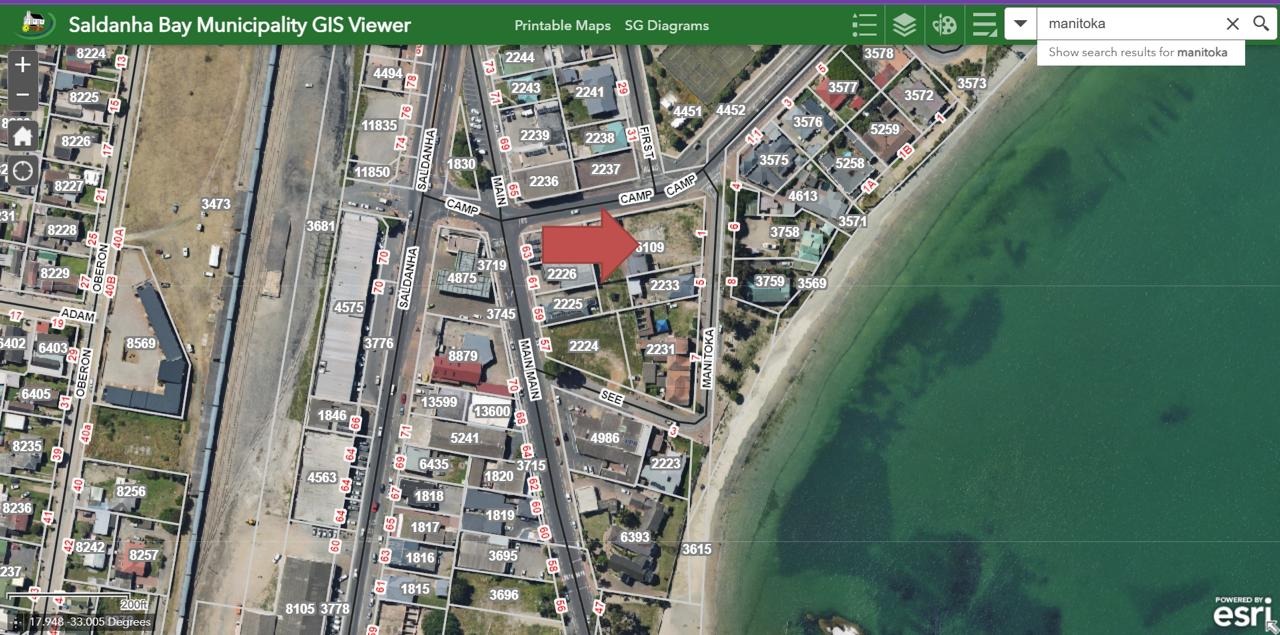The image size is (1280, 635).
Task: Click the MANITOKA street label
Action: [x=707, y=358]
